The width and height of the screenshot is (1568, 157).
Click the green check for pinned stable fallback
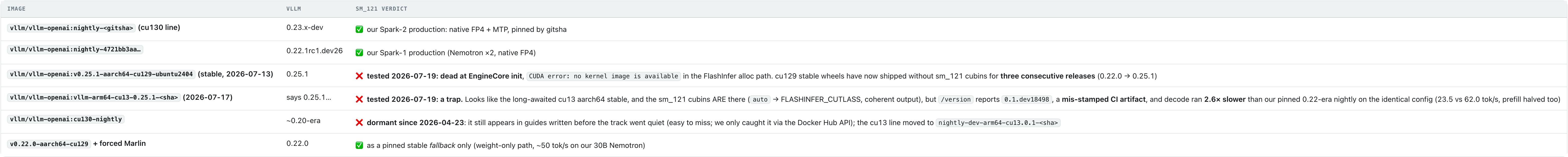tap(359, 145)
